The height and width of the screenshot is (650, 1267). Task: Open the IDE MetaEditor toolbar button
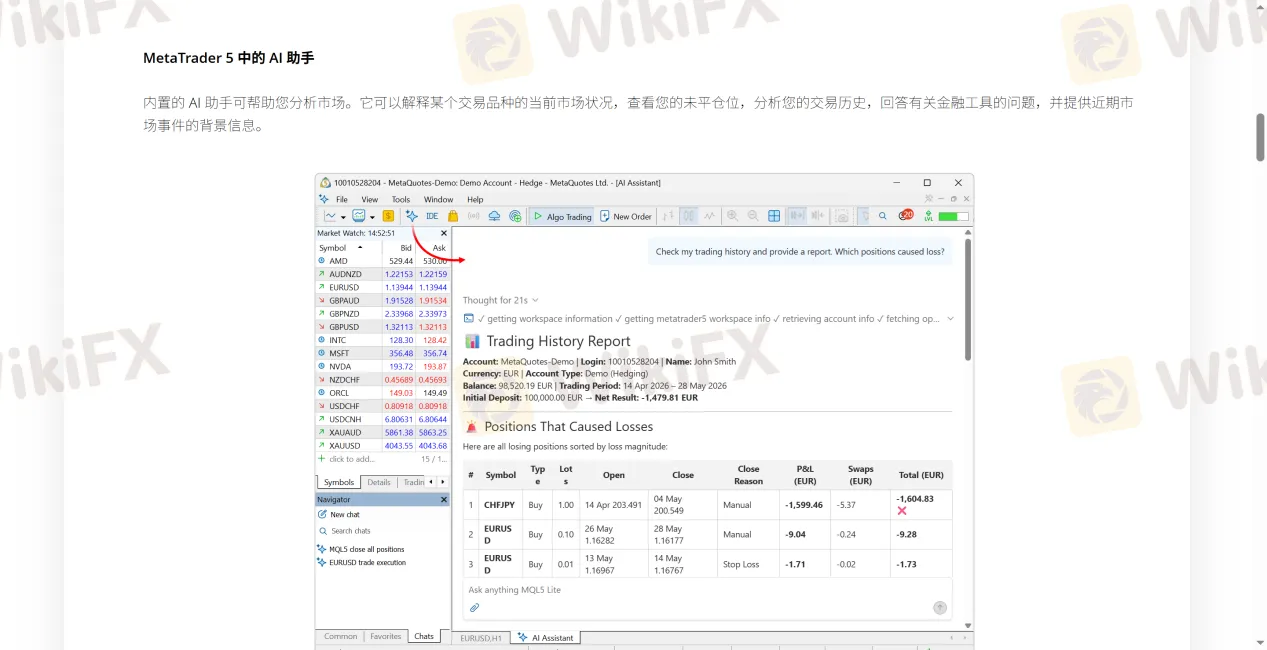point(432,216)
